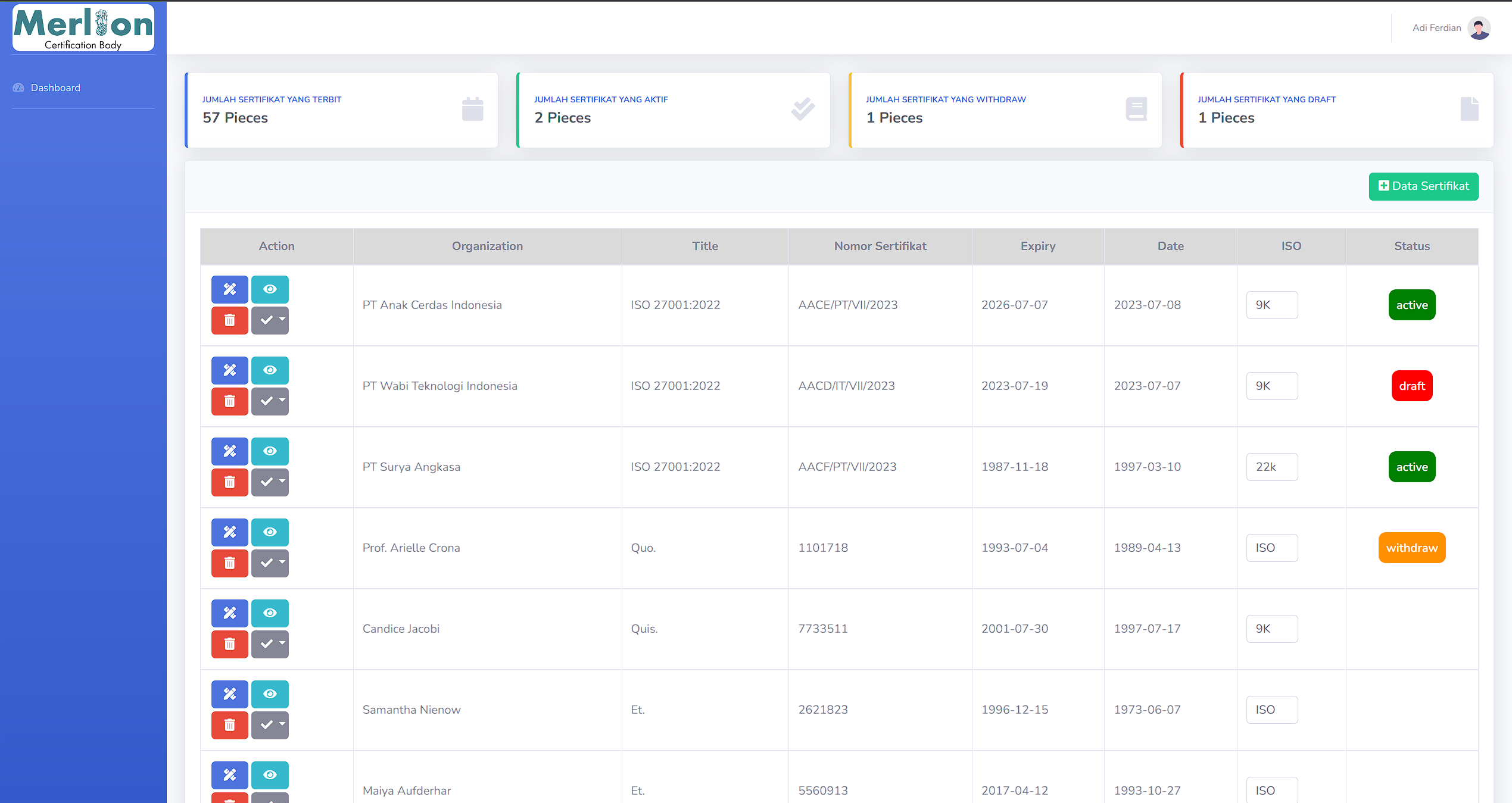
Task: View Candice Jacobi certificate with eye button
Action: tap(270, 613)
